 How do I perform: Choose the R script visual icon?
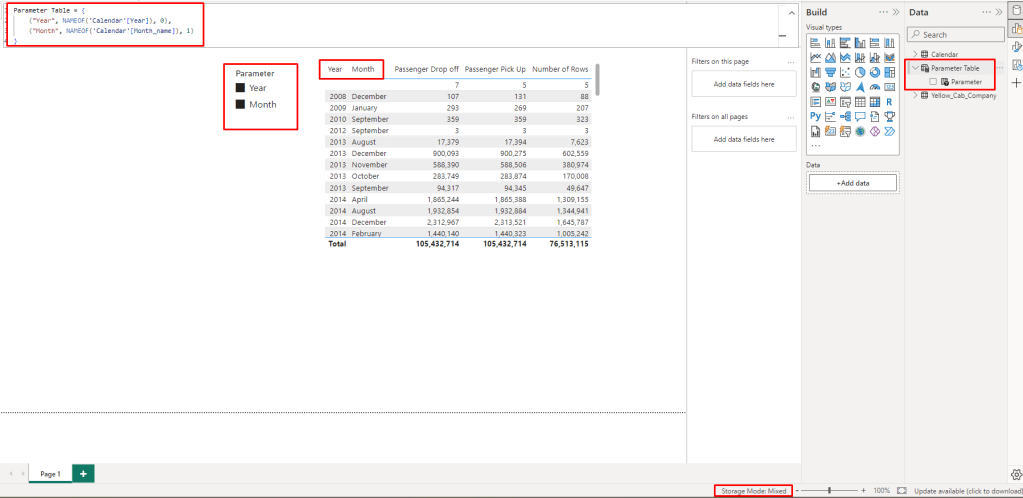tap(889, 101)
